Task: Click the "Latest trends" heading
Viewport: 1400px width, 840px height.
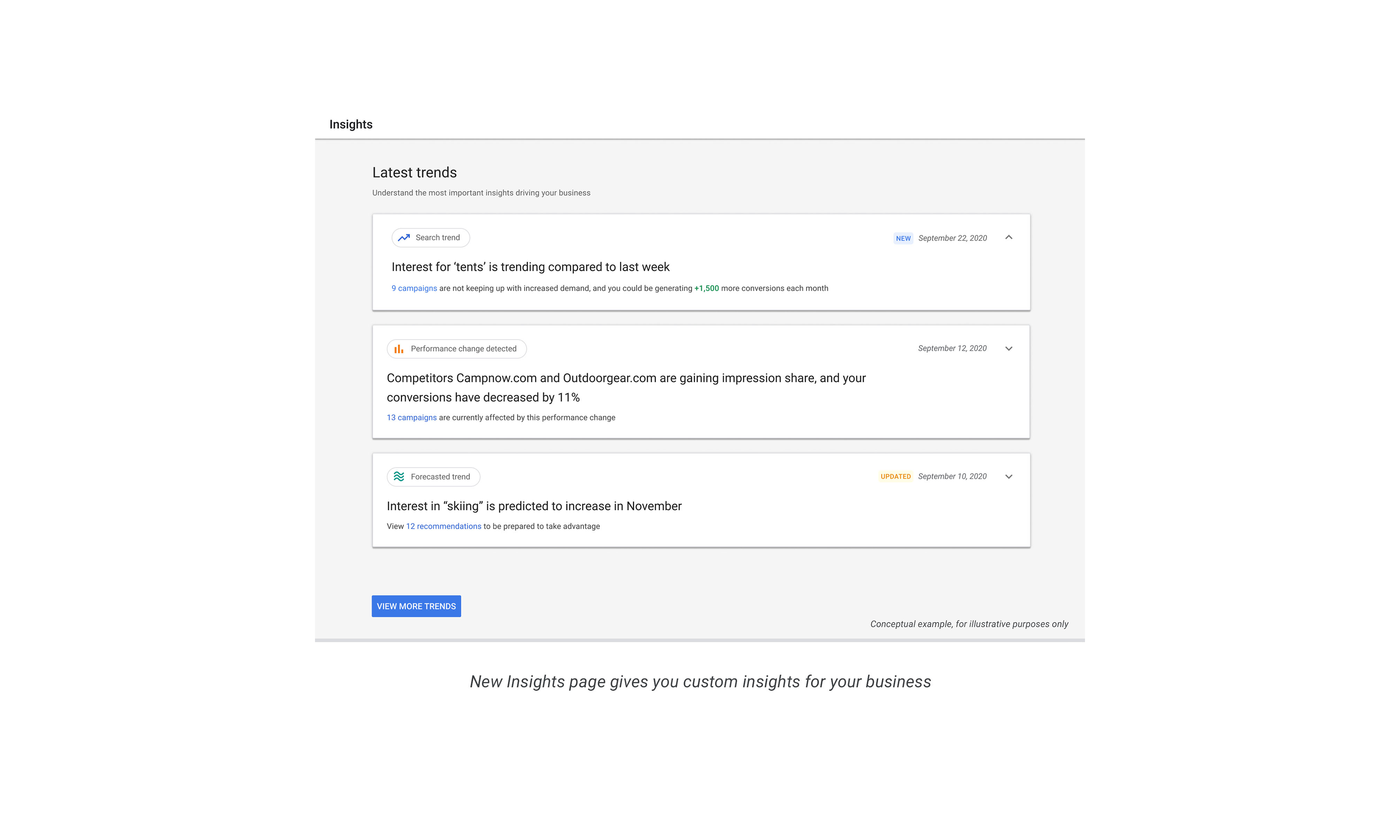Action: click(x=415, y=173)
